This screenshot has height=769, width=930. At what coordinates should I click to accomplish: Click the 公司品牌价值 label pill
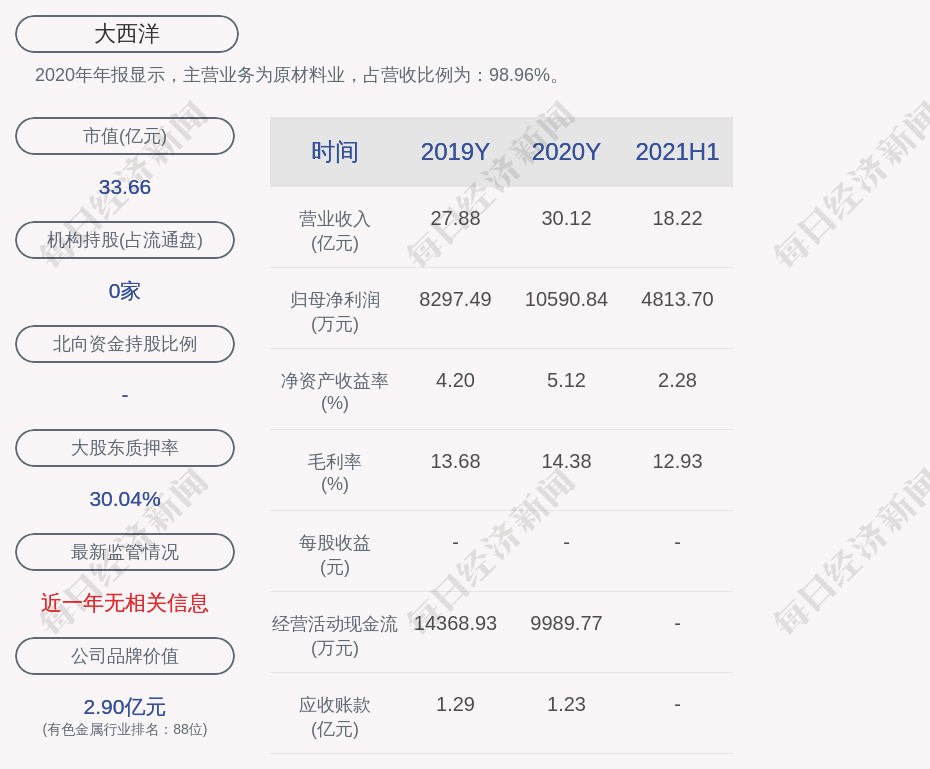125,656
